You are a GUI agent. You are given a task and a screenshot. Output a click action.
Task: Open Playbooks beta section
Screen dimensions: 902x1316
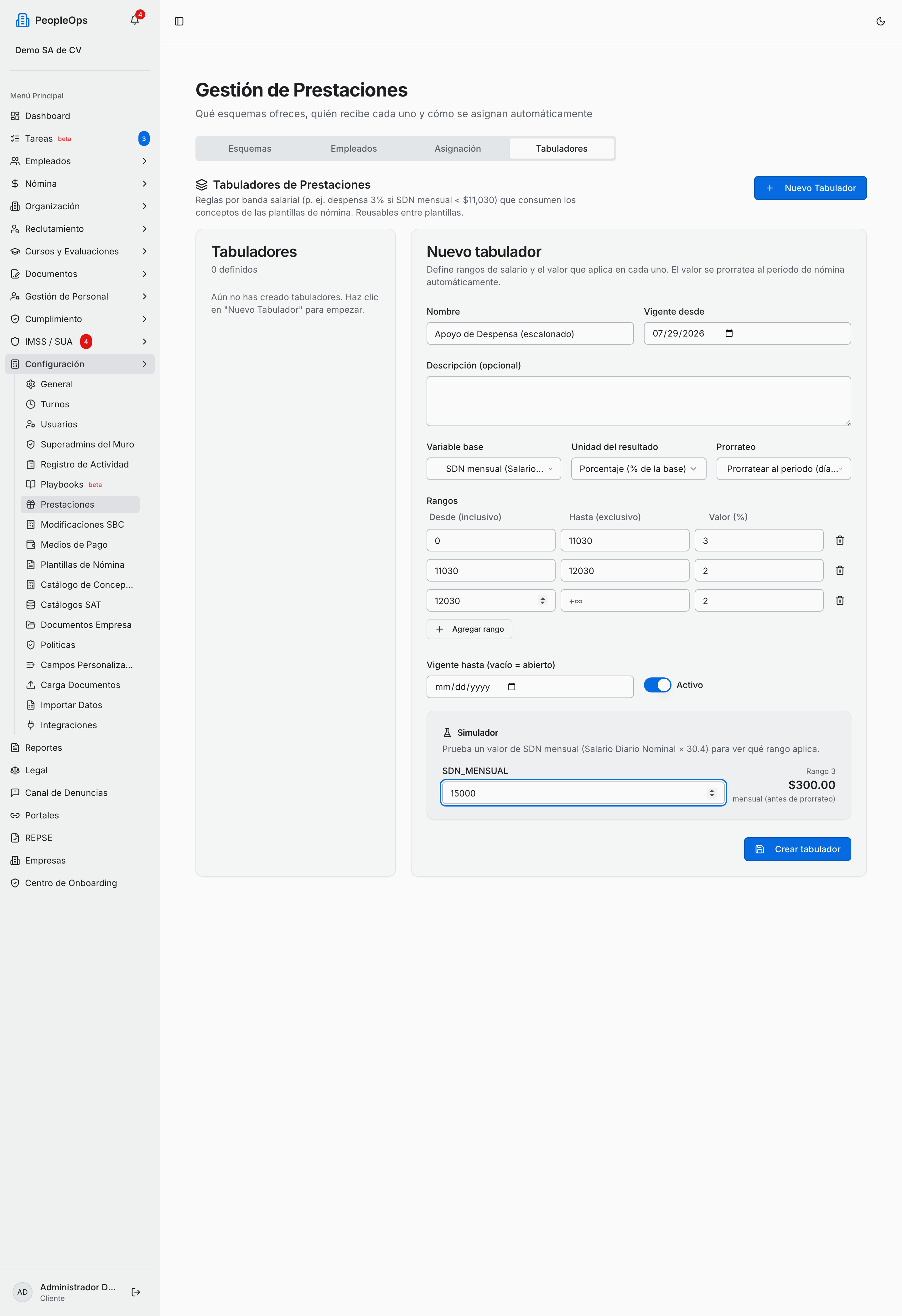tap(80, 485)
